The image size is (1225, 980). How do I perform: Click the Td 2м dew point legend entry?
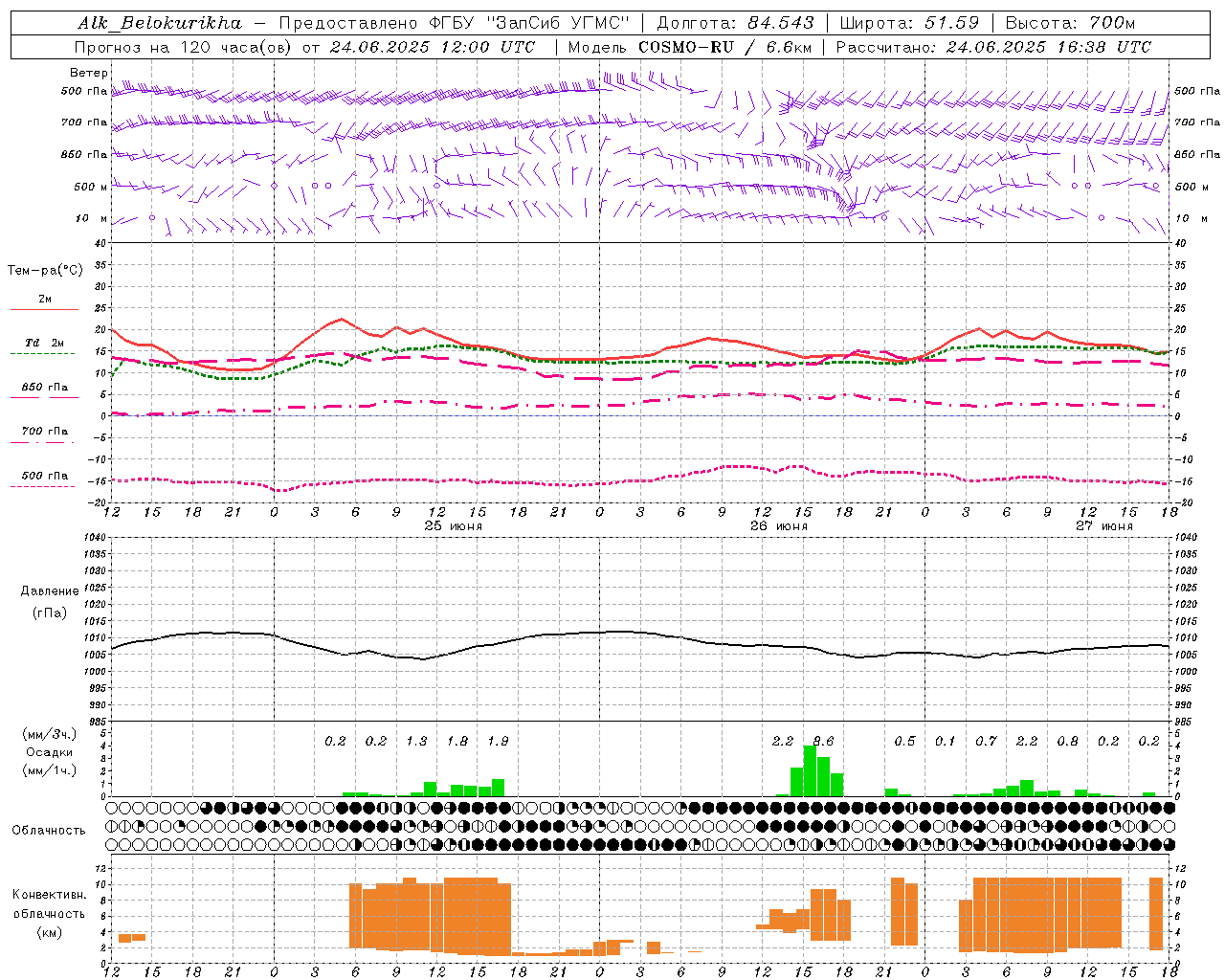click(x=45, y=343)
